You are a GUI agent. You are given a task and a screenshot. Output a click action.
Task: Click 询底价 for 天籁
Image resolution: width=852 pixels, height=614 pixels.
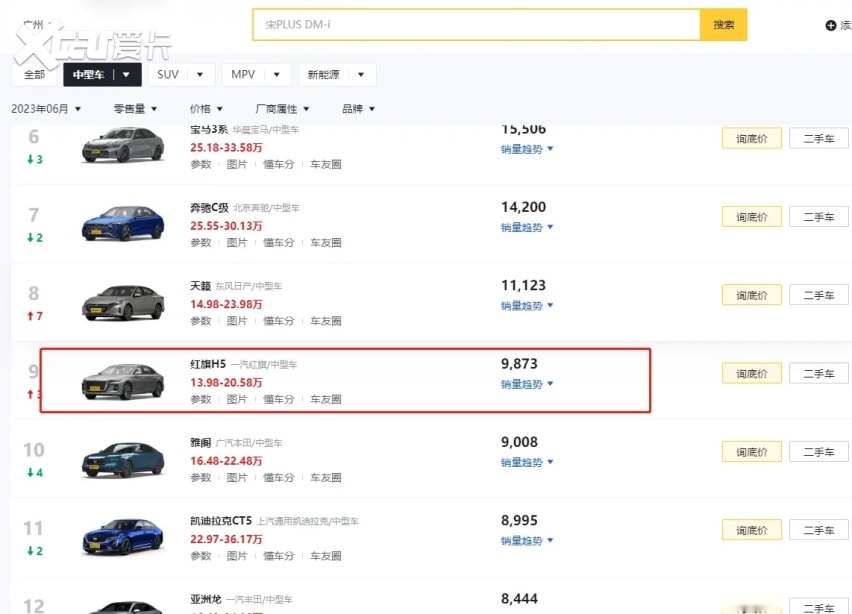click(x=751, y=295)
